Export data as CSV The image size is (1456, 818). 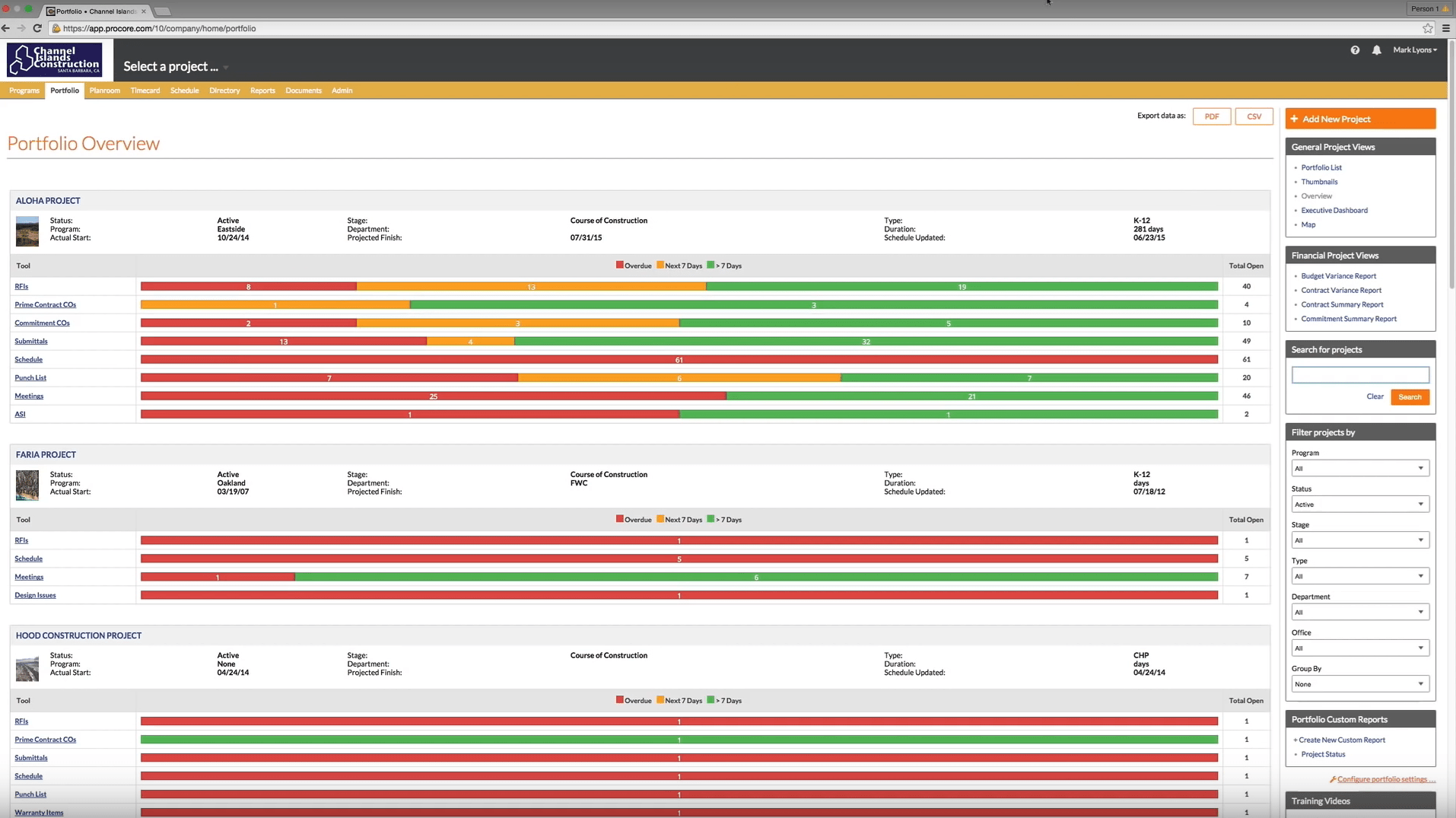pyautogui.click(x=1254, y=116)
